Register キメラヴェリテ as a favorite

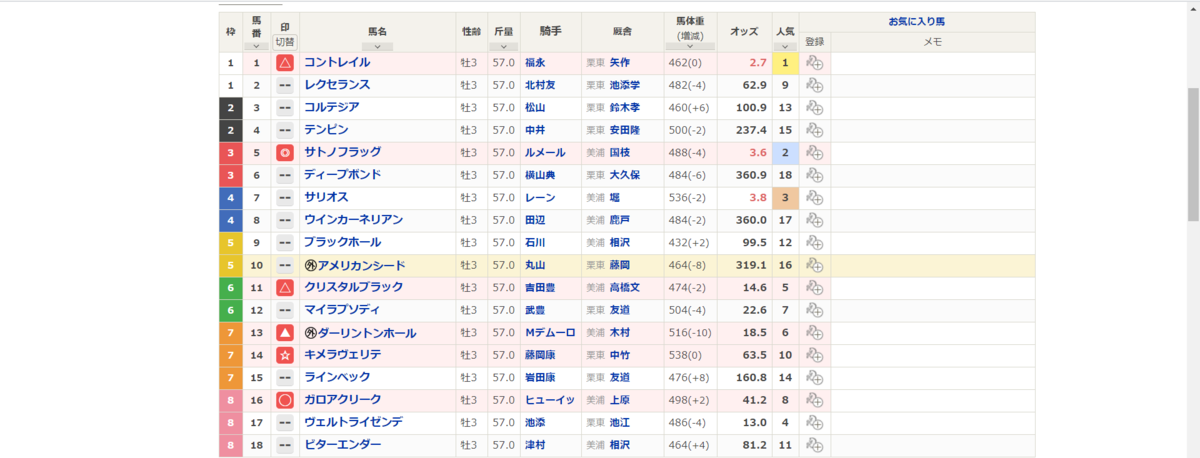click(x=814, y=356)
